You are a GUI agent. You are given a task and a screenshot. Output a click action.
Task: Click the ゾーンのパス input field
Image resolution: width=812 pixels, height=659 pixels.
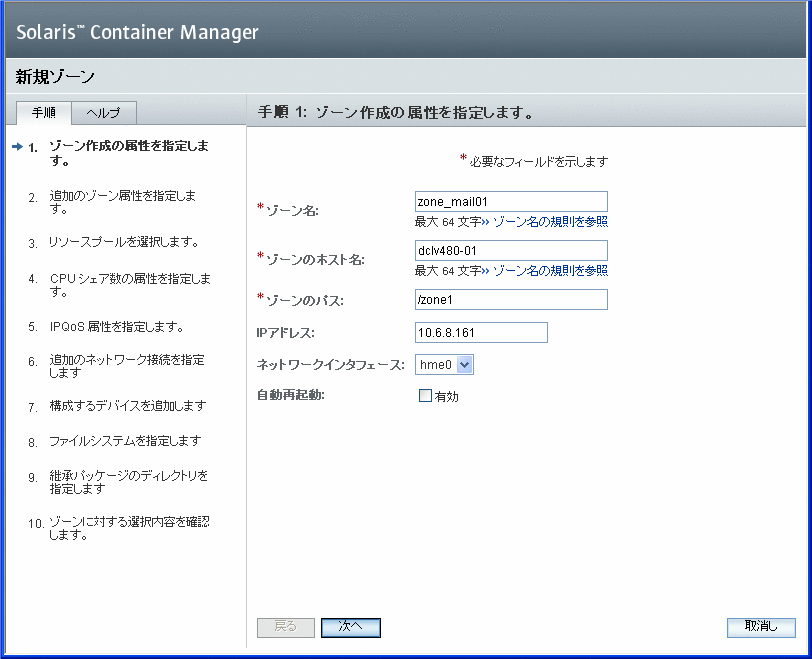511,299
